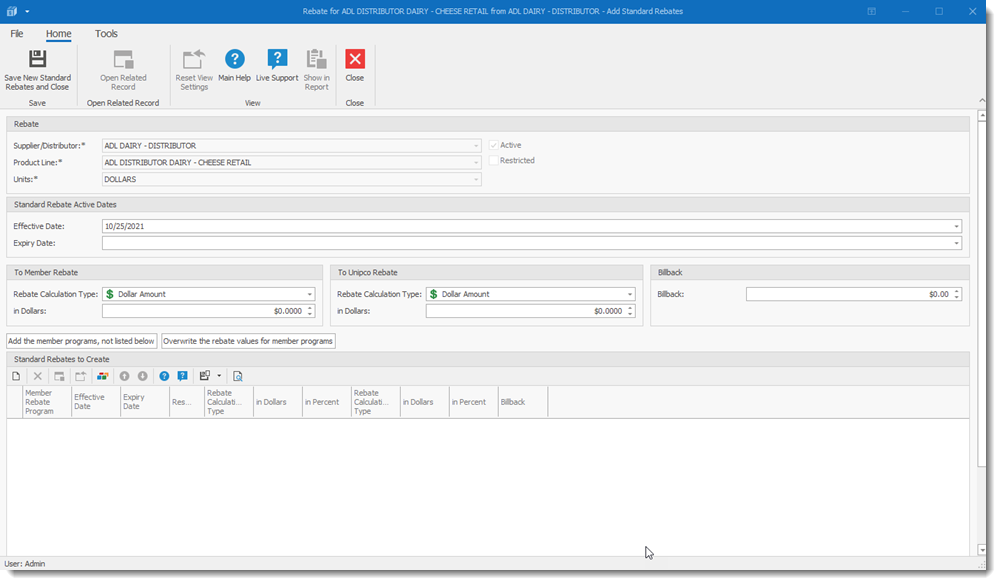1002x585 pixels.
Task: Add a new row in grid toolbar
Action: (x=16, y=376)
